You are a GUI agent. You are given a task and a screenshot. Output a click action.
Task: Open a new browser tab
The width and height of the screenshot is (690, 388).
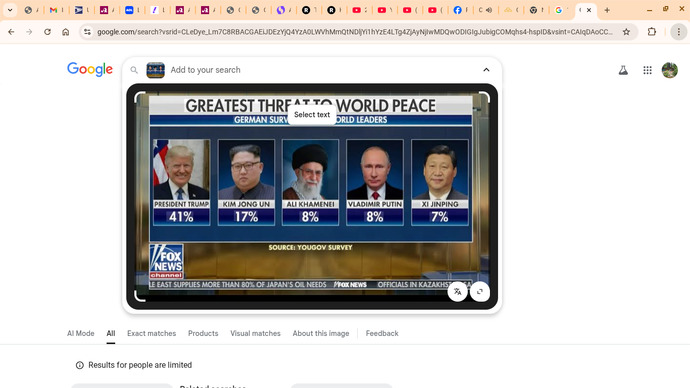pyautogui.click(x=607, y=10)
